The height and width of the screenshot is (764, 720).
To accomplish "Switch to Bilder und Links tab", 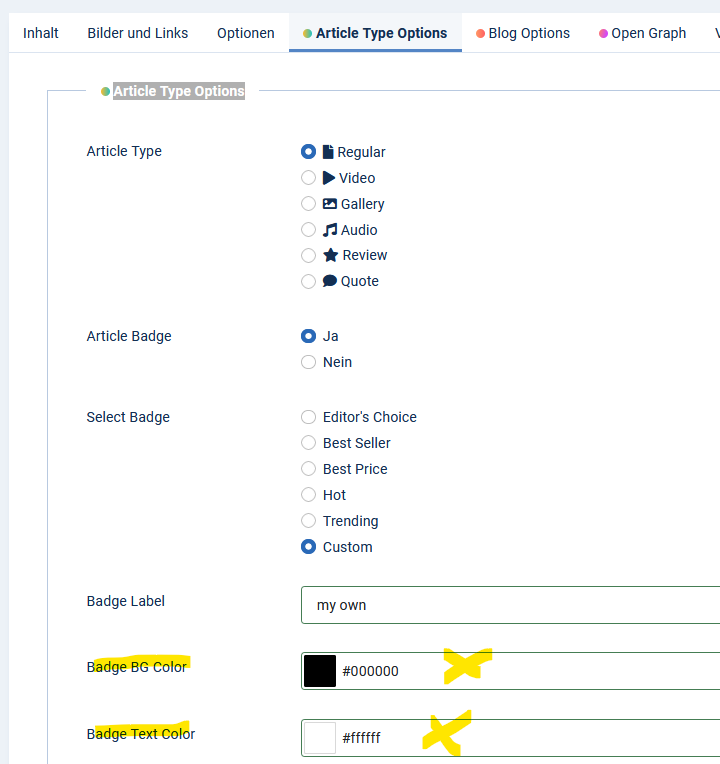I will click(x=137, y=33).
